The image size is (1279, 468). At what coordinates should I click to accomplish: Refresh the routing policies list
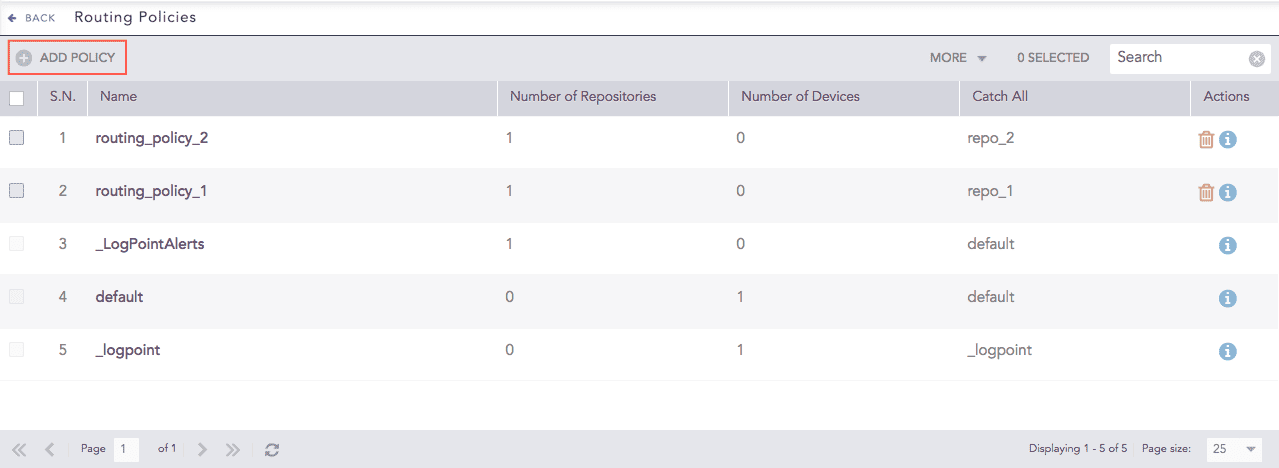point(272,450)
